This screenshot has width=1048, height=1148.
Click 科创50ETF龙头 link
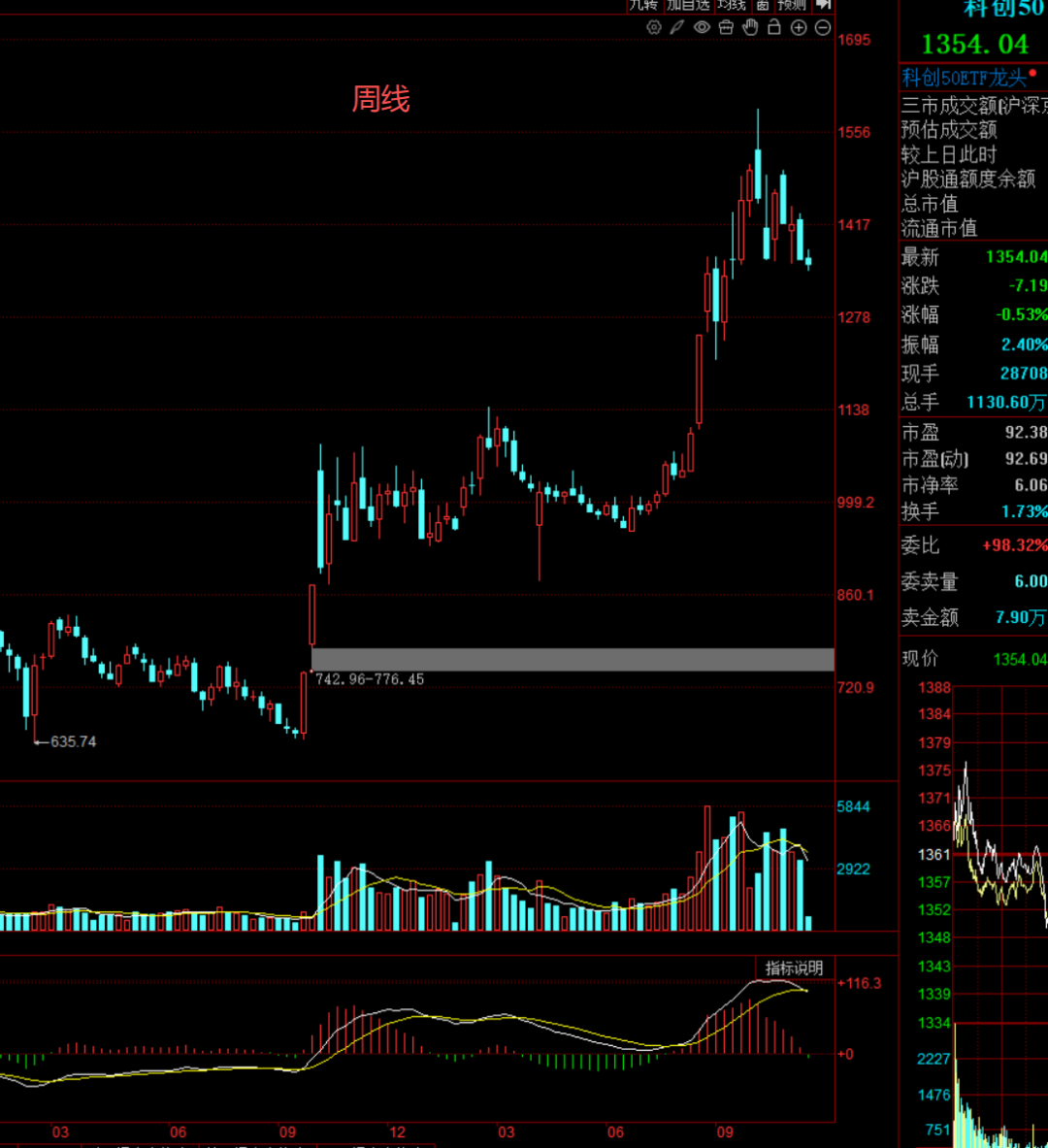[x=963, y=79]
